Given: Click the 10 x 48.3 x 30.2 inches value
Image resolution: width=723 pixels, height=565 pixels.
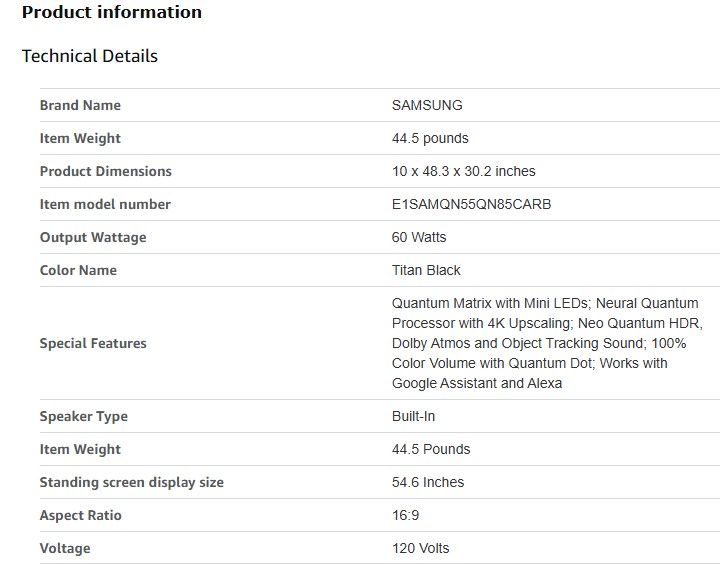Looking at the screenshot, I should click(463, 171).
